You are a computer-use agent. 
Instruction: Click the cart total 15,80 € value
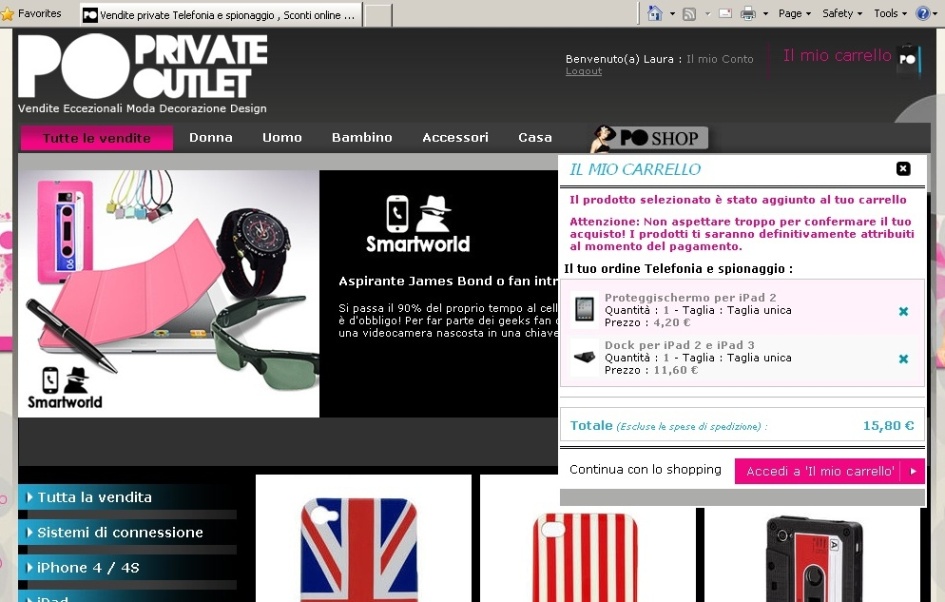pos(888,425)
